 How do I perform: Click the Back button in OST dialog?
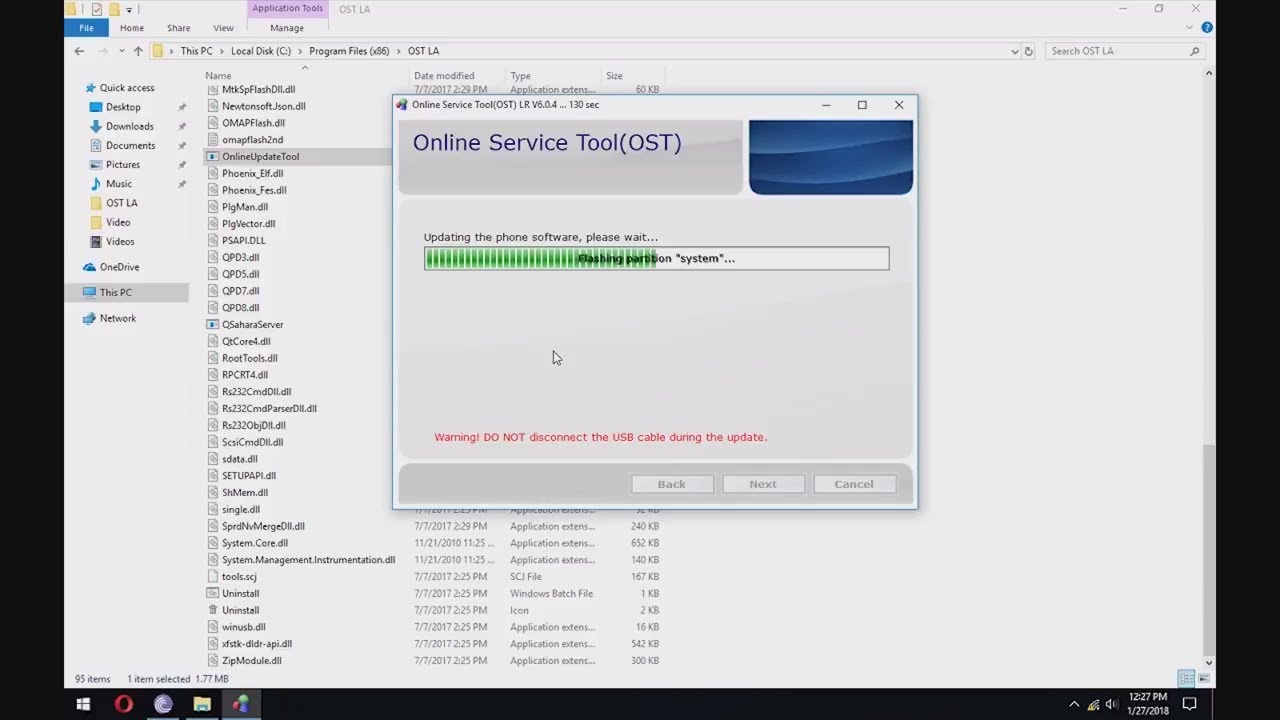672,484
